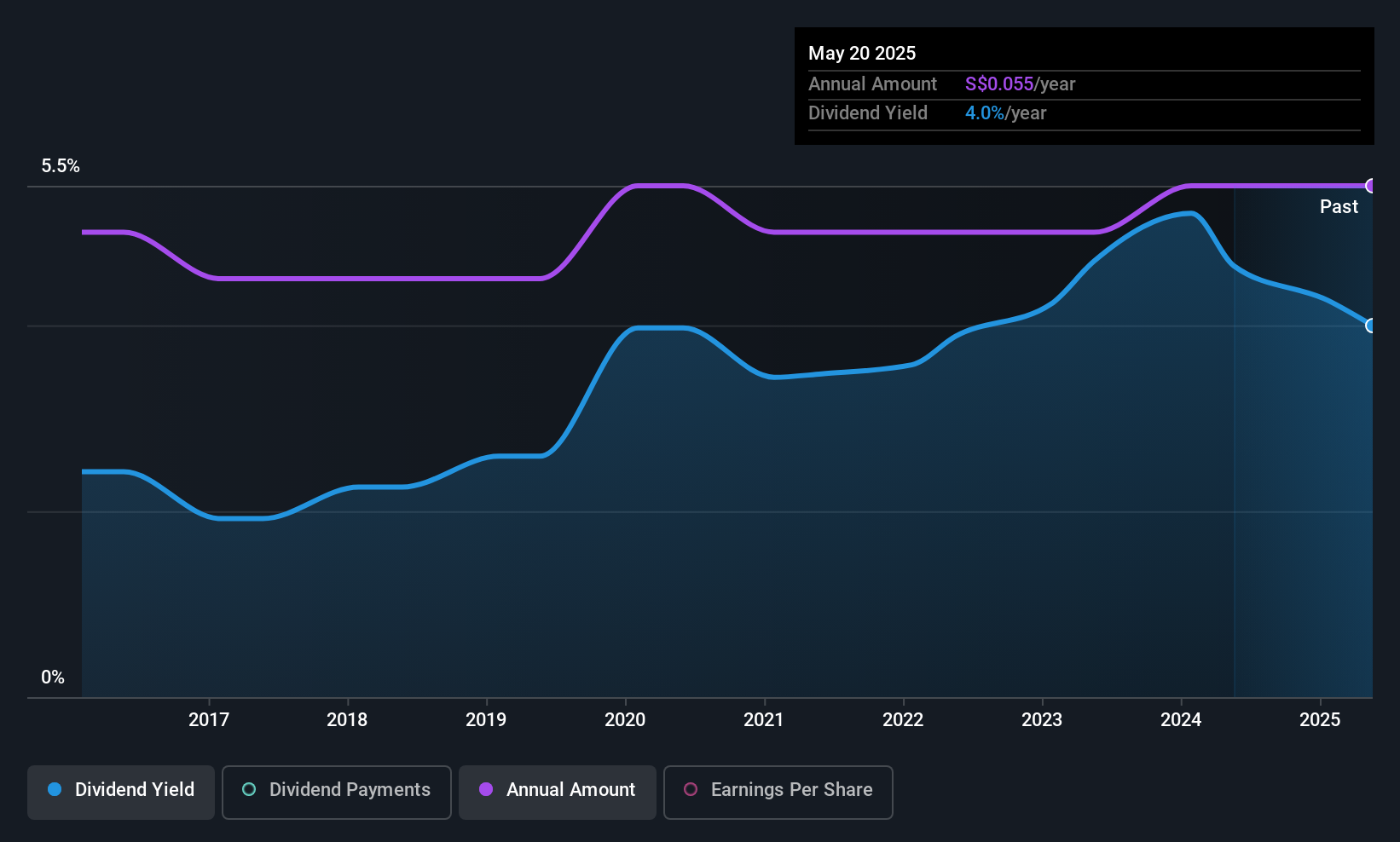Screen dimensions: 1400x842
Task: Toggle the Dividend Yield series
Action: (121, 792)
